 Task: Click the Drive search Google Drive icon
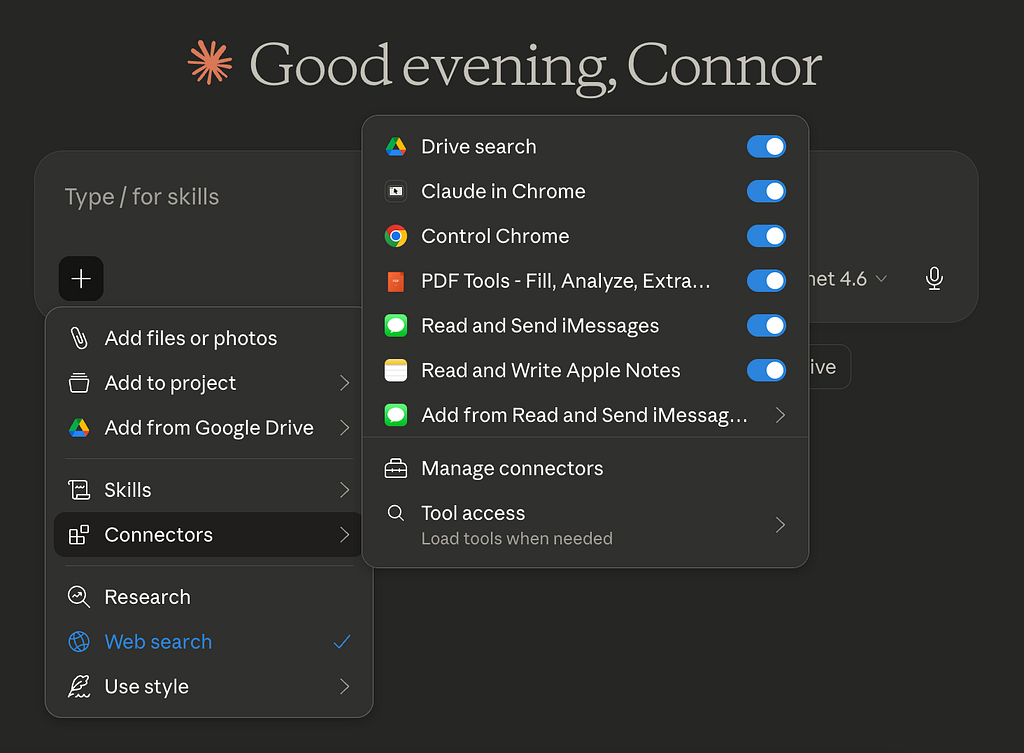click(x=396, y=147)
